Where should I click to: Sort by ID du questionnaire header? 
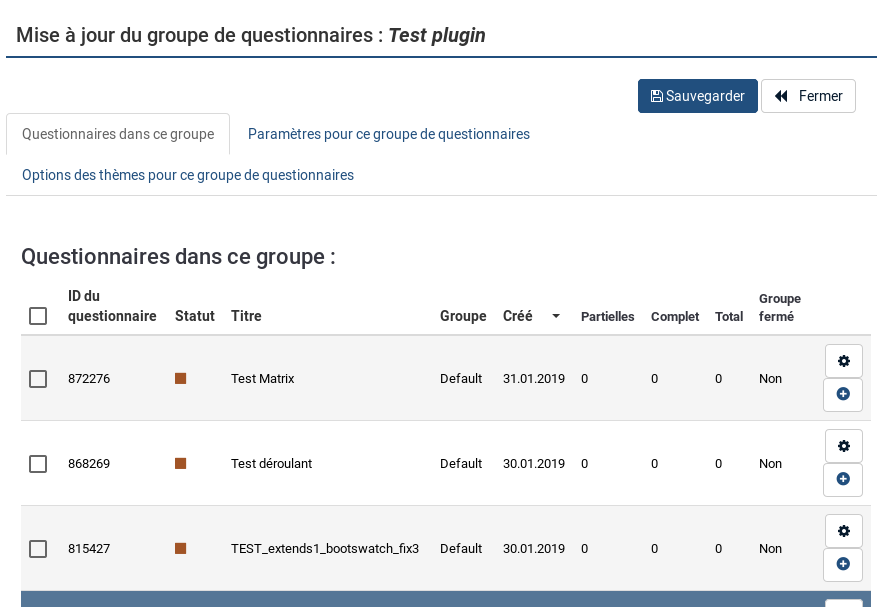(x=112, y=306)
